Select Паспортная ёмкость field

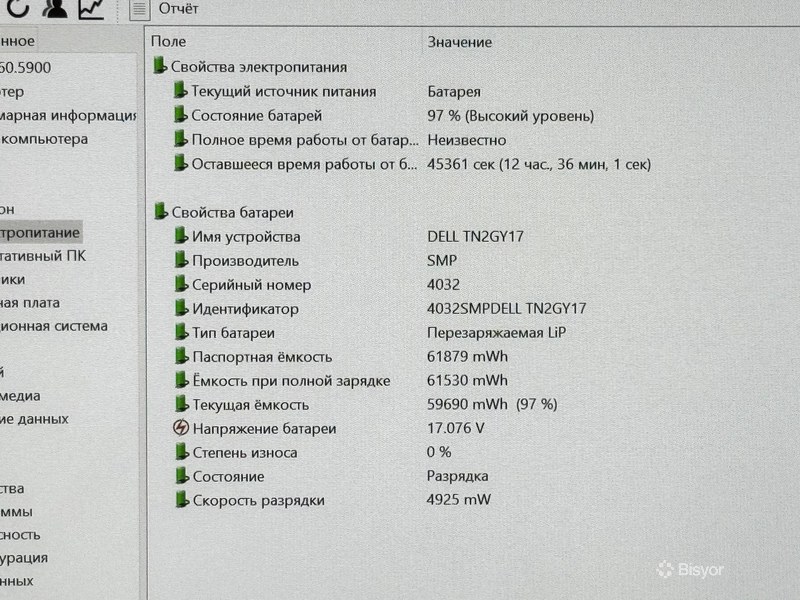tap(262, 357)
